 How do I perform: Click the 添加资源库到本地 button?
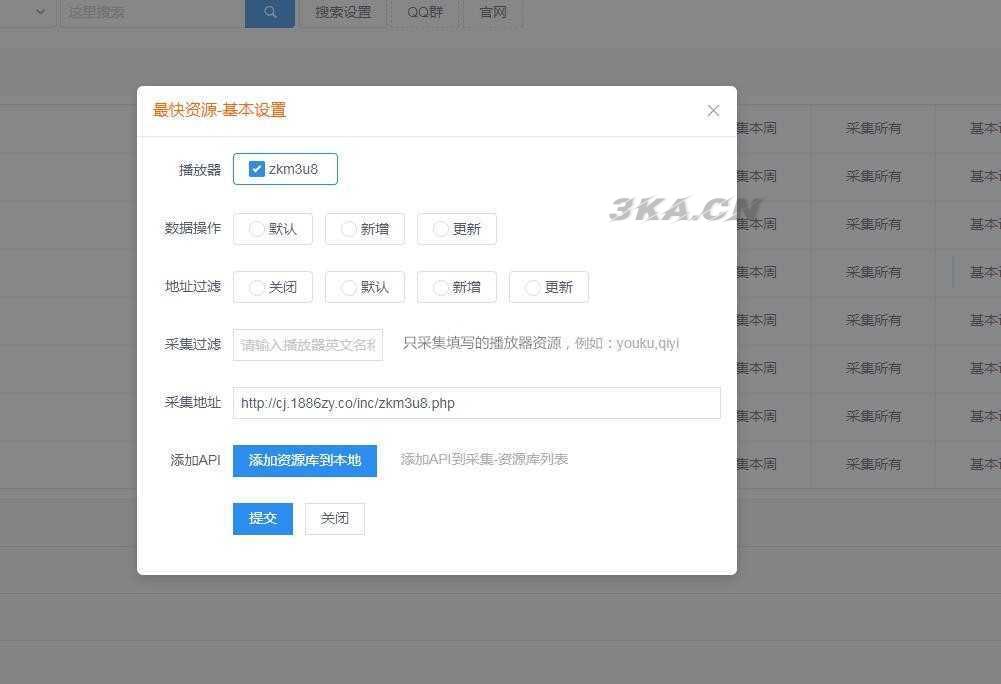pyautogui.click(x=305, y=461)
